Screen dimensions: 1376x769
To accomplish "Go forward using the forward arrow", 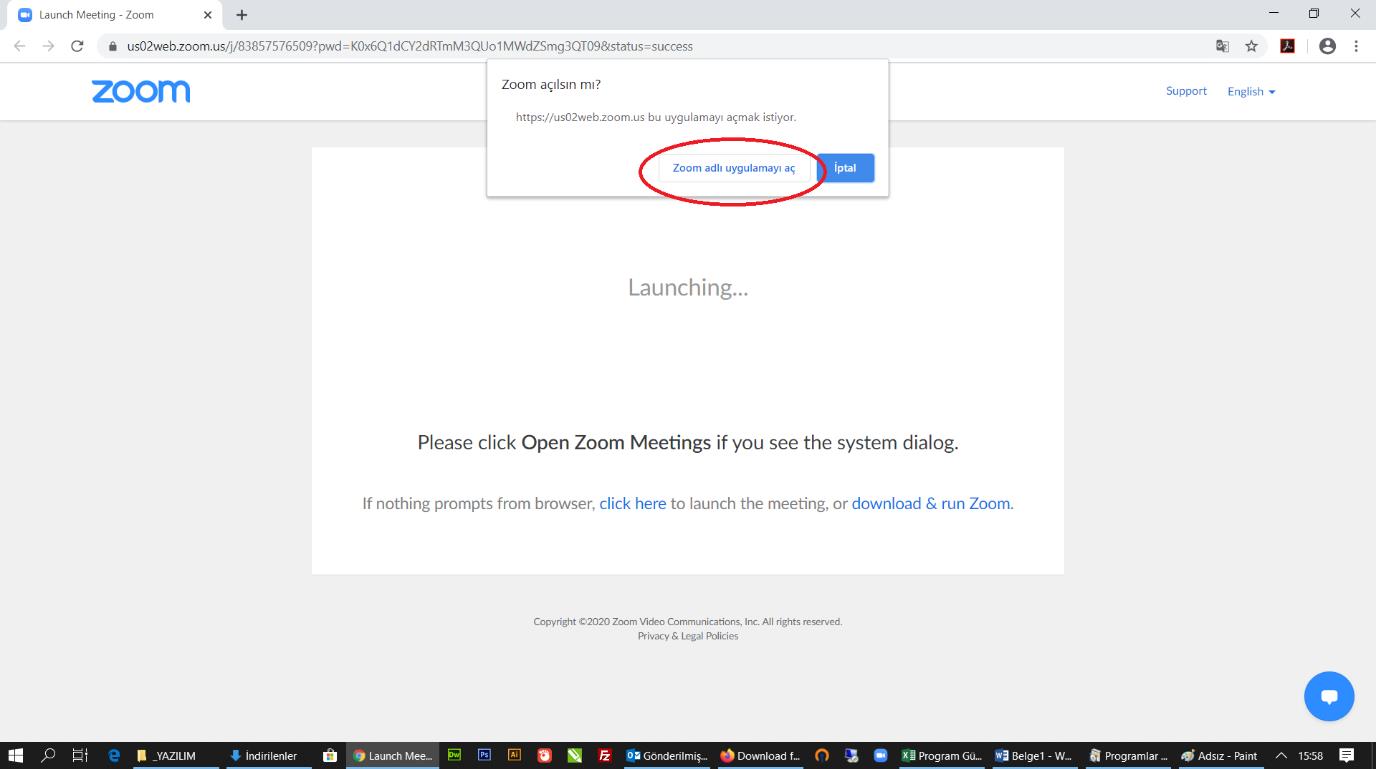I will click(x=48, y=46).
